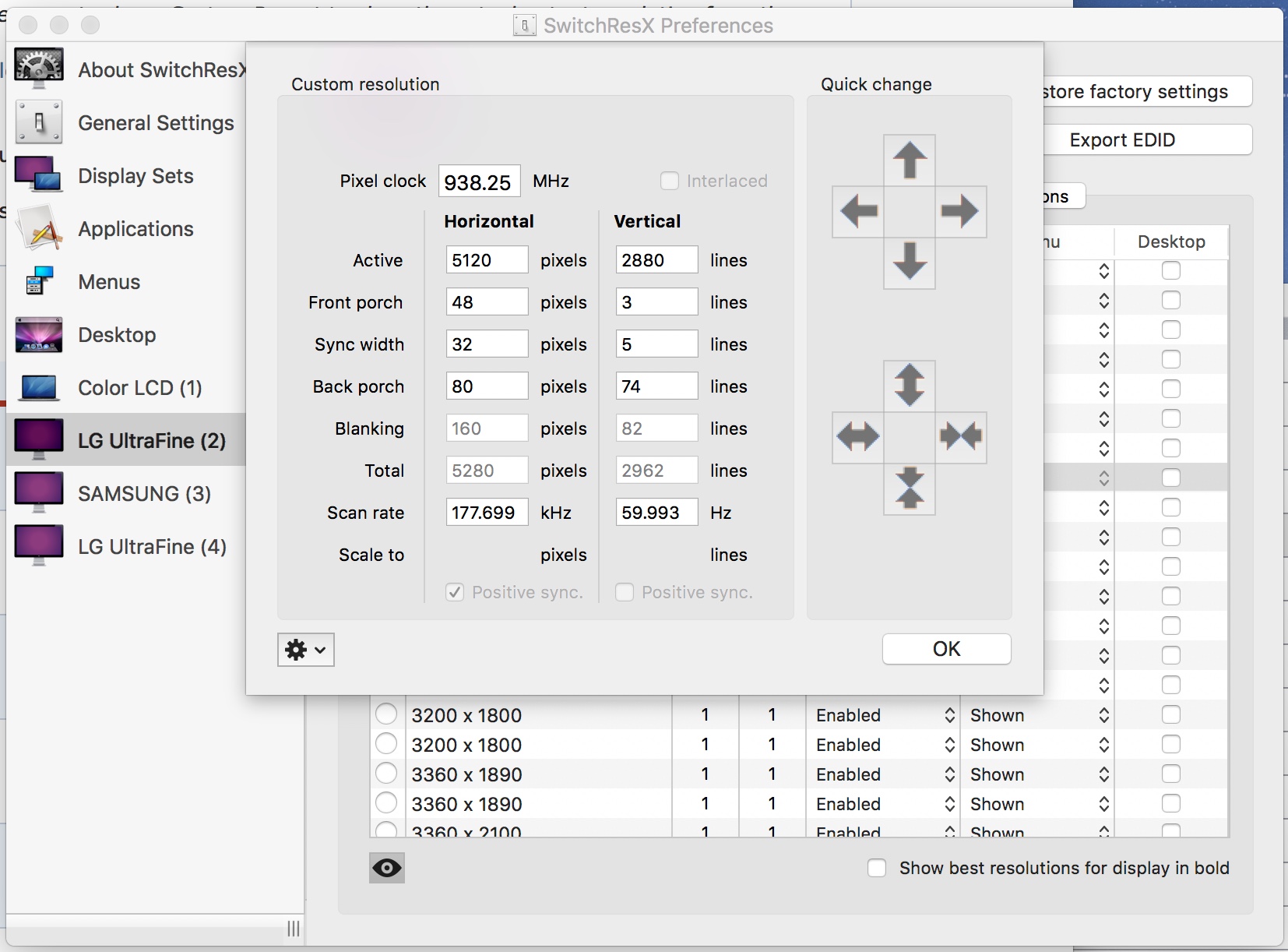Image resolution: width=1288 pixels, height=952 pixels.
Task: Click the Desktop column header
Action: tap(1171, 242)
